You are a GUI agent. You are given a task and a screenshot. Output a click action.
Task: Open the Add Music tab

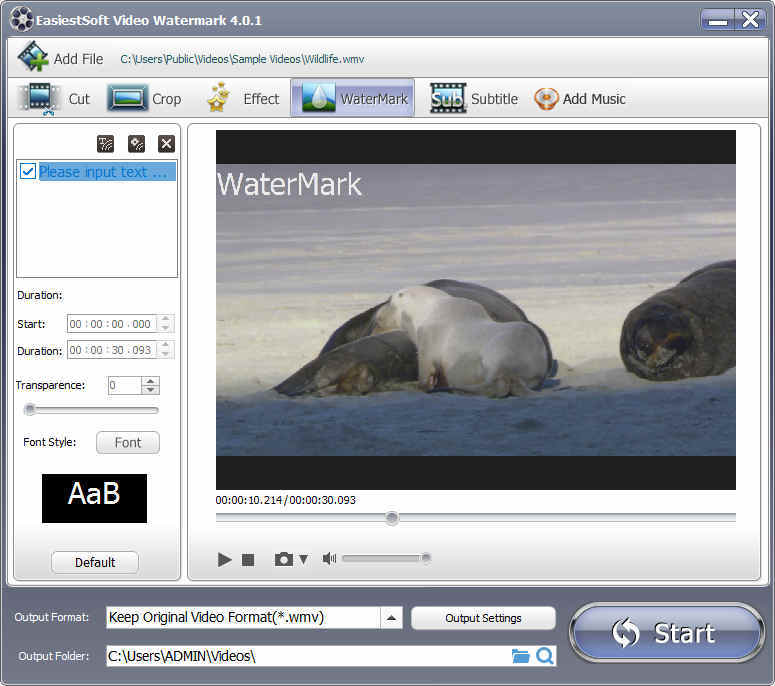[x=580, y=99]
